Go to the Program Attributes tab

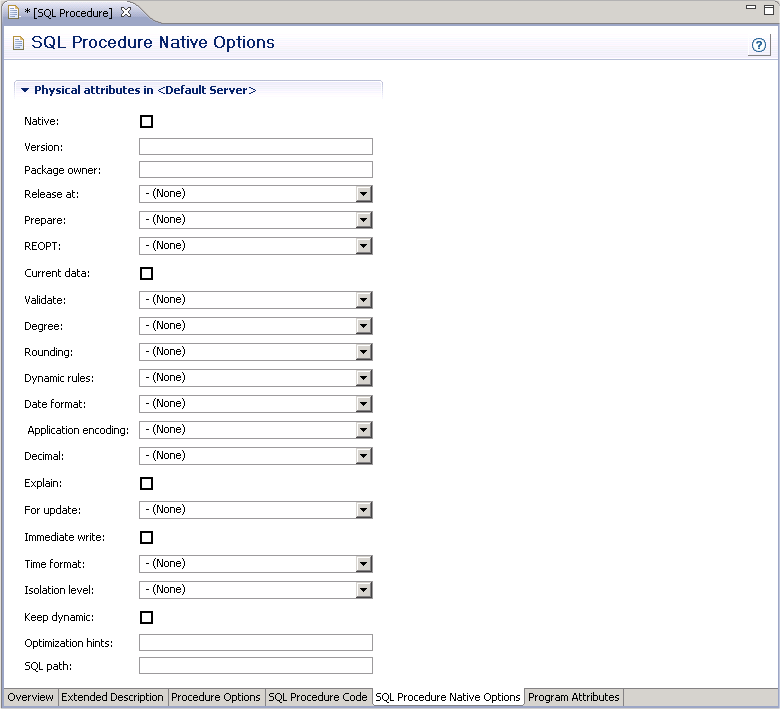573,697
